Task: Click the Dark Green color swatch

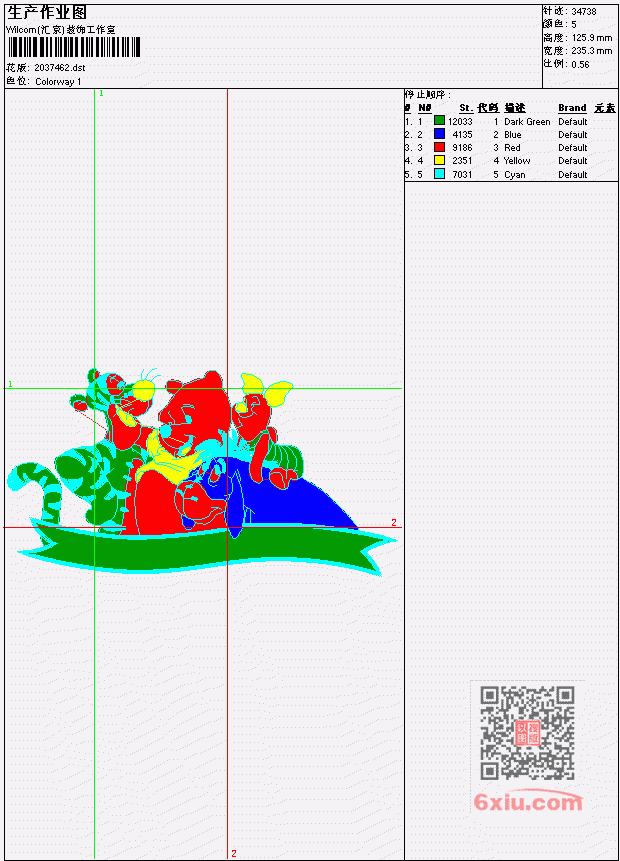Action: (x=439, y=121)
